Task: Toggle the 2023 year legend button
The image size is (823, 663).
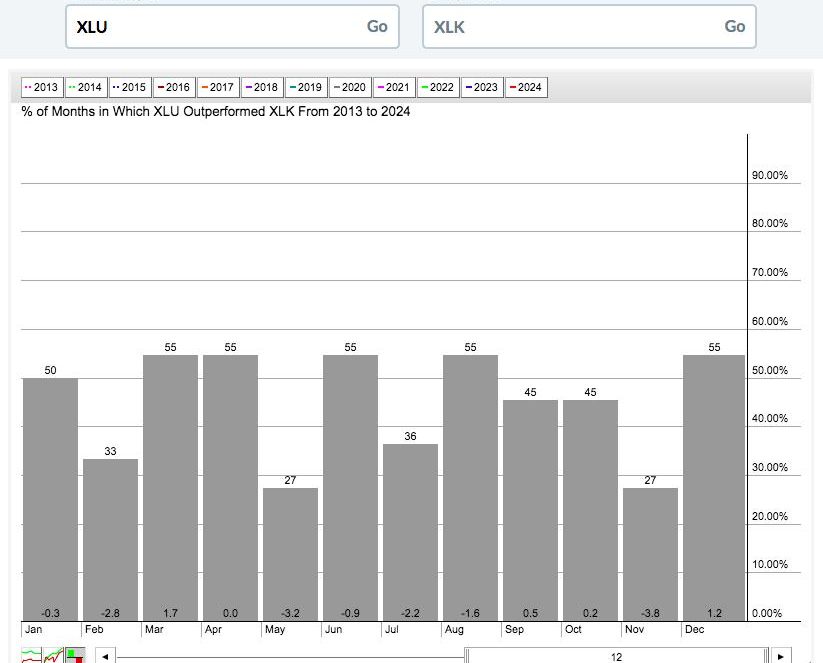Action: pos(482,87)
